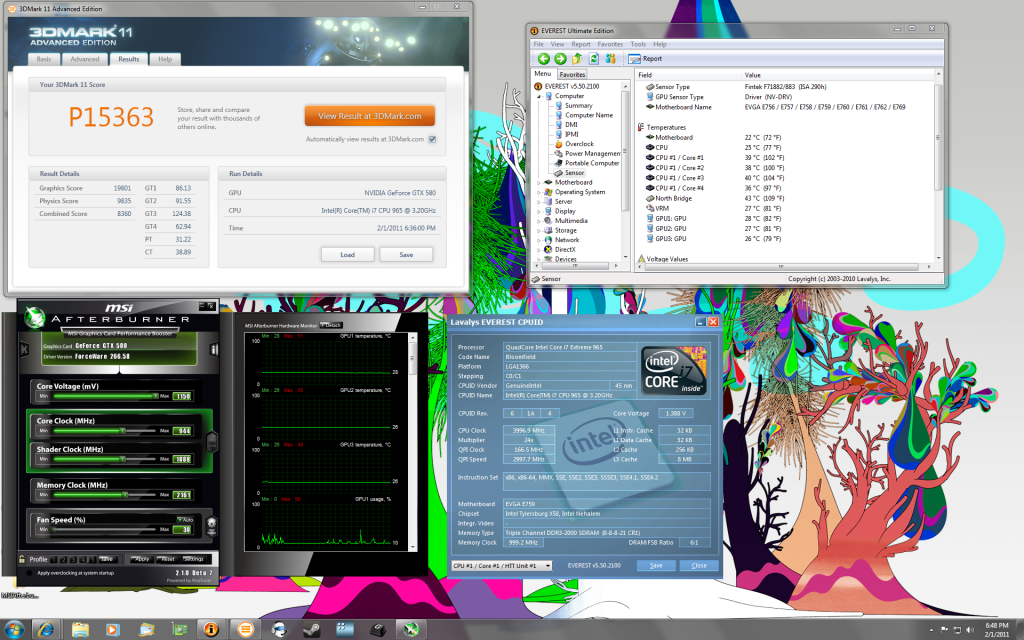Click View Result at 3DMark.com button

[x=369, y=116]
